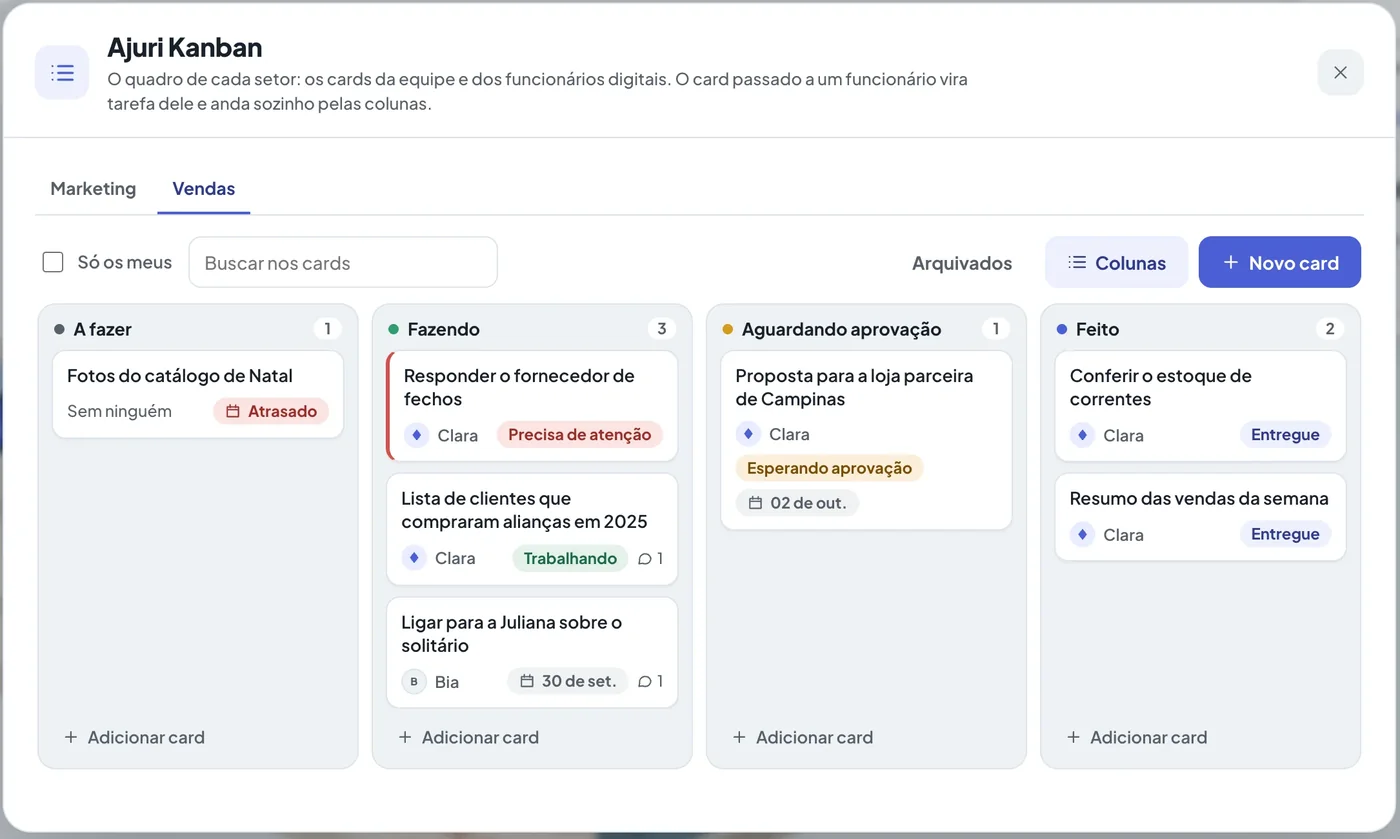Add a card to the Aguardando aprovação column

803,737
